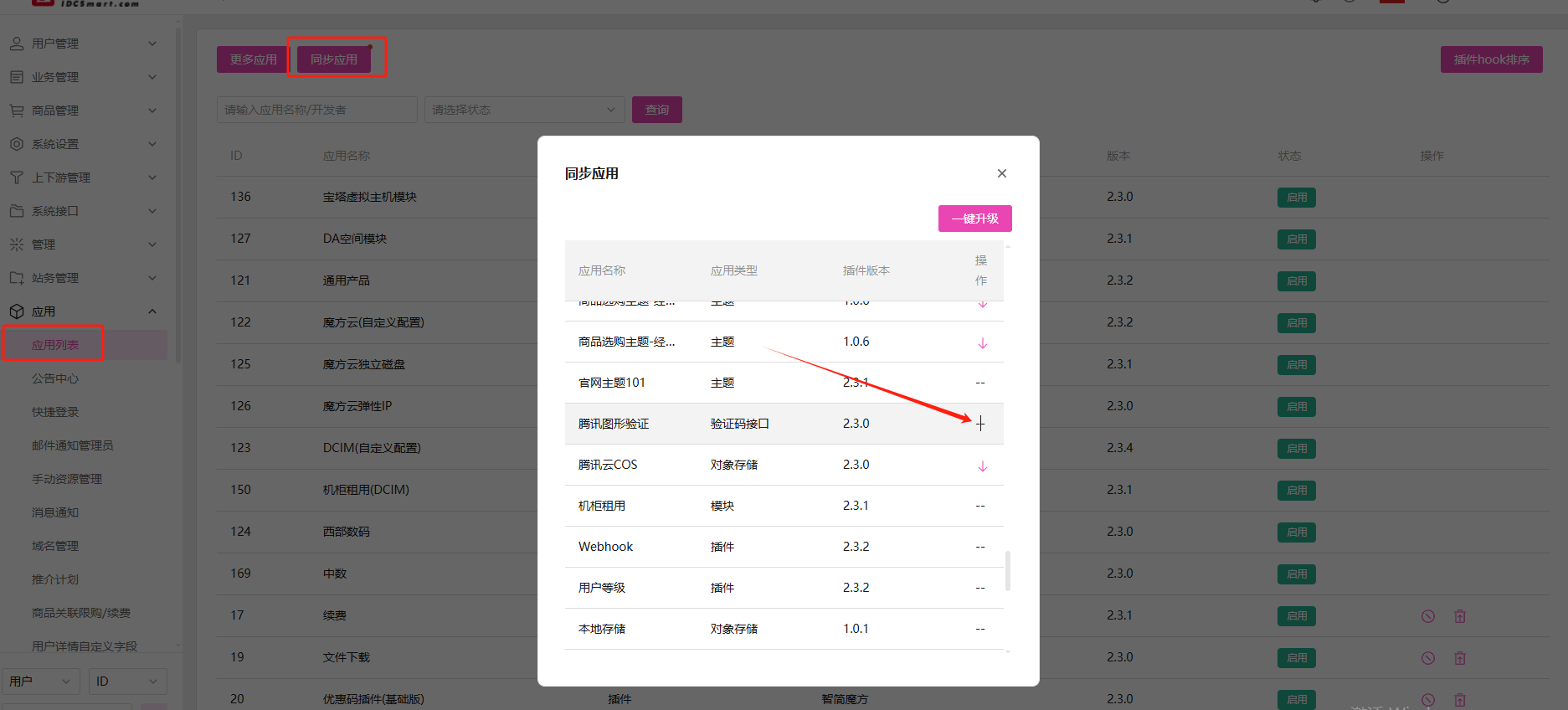Viewport: 1568px width, 710px height.
Task: Click the 应用 cube icon in sidebar
Action: 17,311
